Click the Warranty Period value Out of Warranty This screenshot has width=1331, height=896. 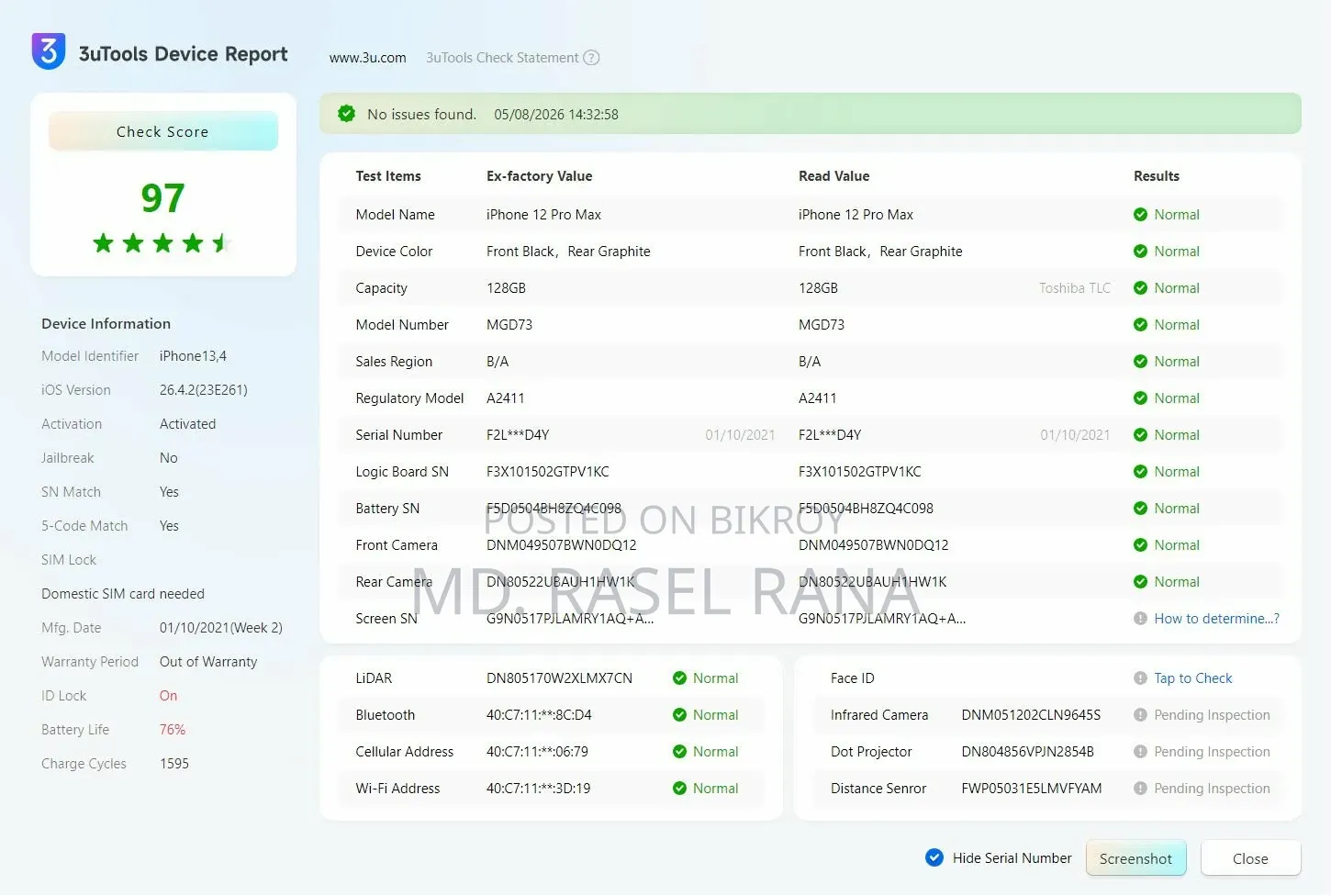pos(208,662)
